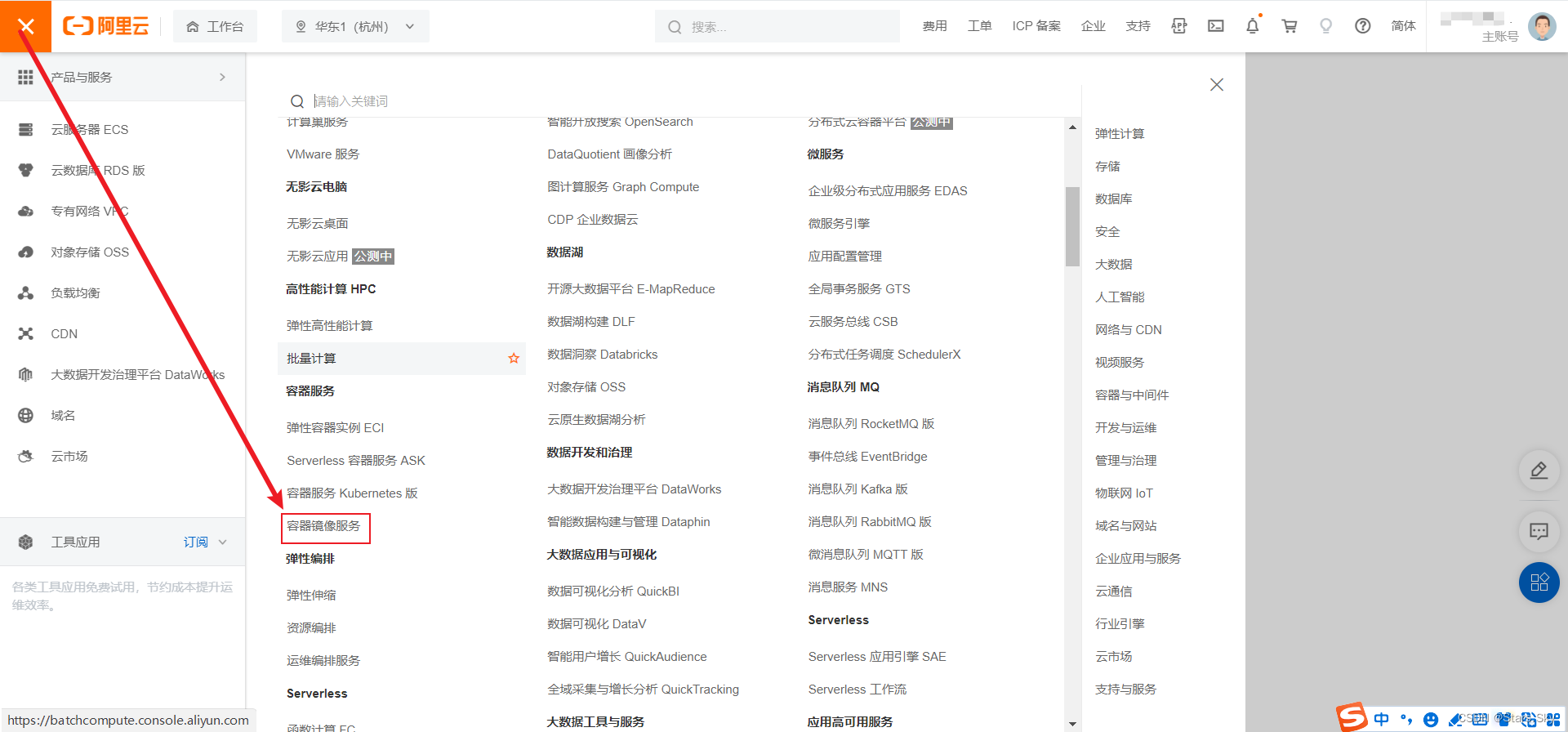Click the 云市场 sidebar icon
The width and height of the screenshot is (1568, 732).
point(25,456)
